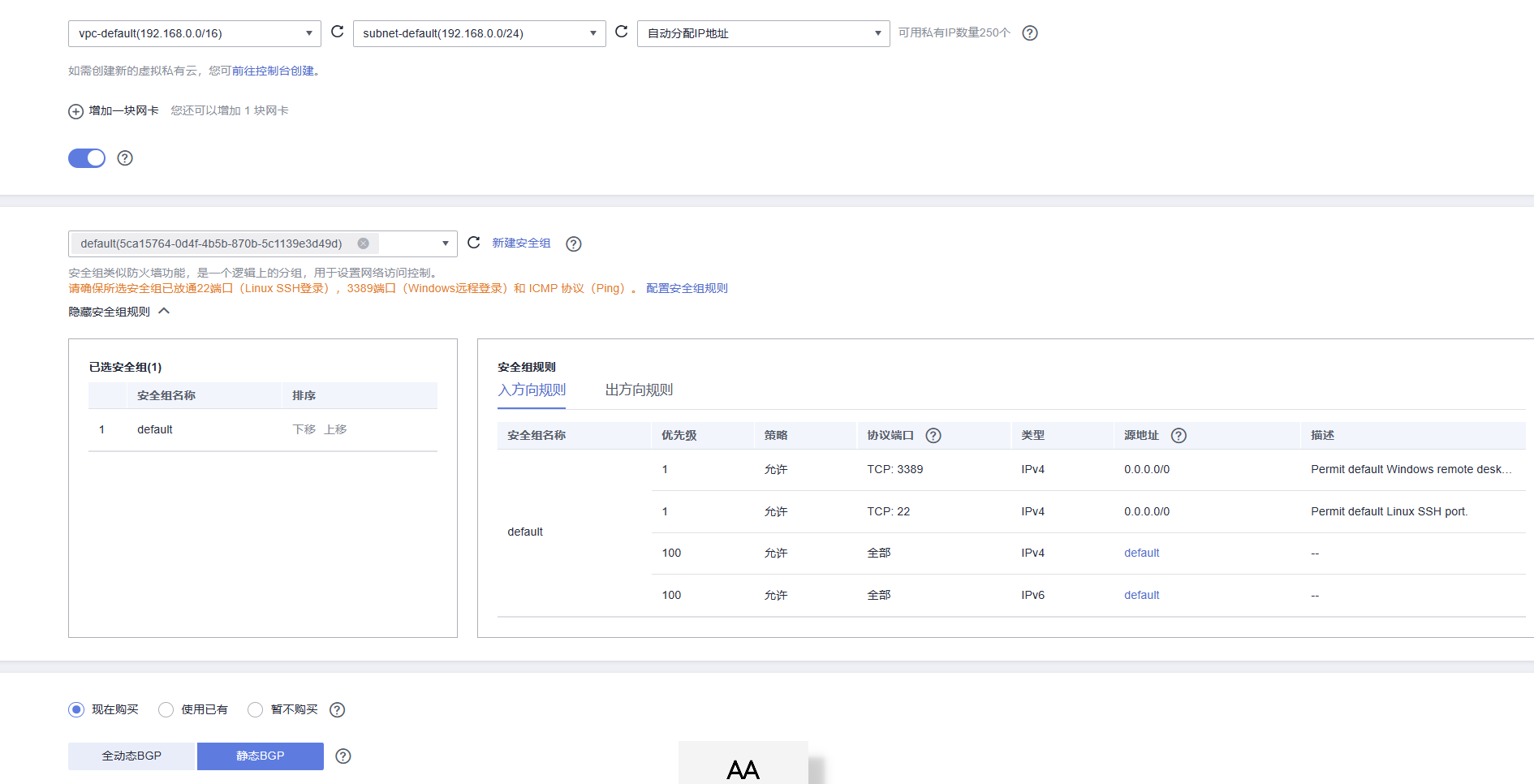Refresh the subnet list next to subnet-default
Screen dimensions: 1534x784
[x=622, y=32]
